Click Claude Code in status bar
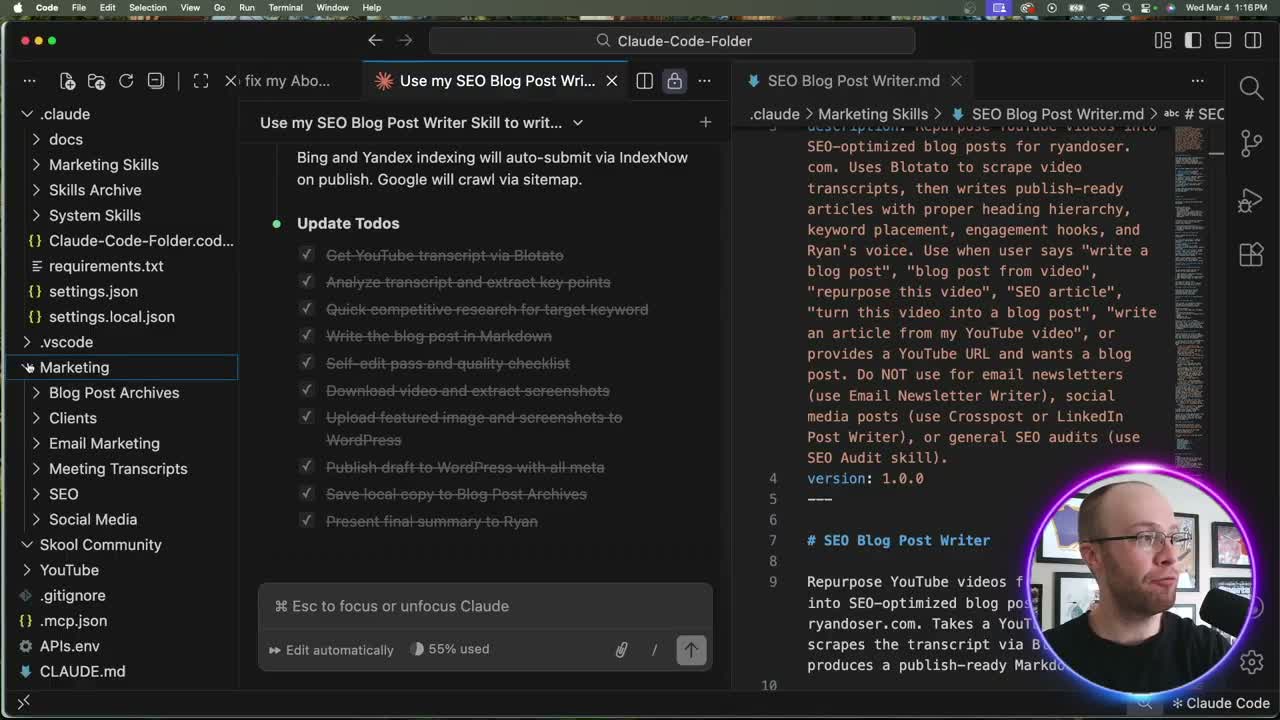1280x720 pixels. pos(1219,703)
